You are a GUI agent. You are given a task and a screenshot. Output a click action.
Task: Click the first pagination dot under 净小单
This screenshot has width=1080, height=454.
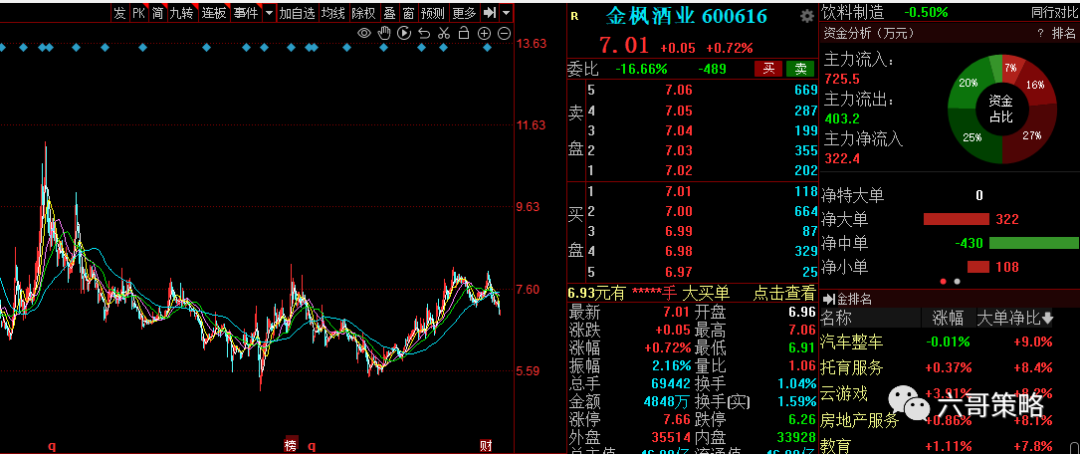point(944,281)
